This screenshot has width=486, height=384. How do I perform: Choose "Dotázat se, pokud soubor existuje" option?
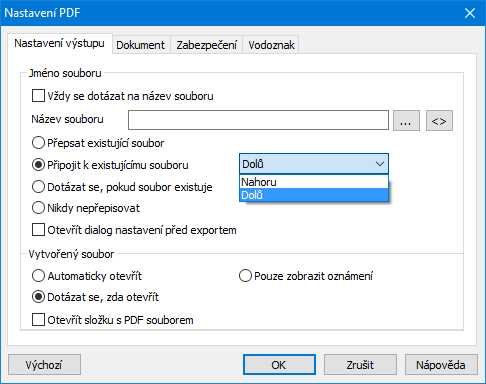point(38,187)
